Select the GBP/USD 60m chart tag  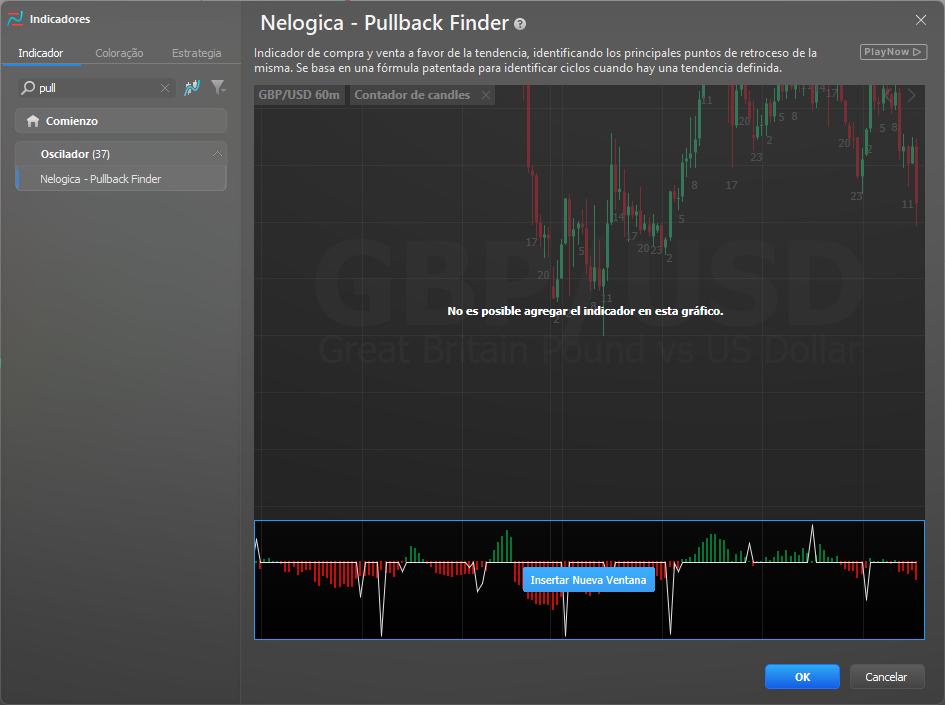point(299,95)
